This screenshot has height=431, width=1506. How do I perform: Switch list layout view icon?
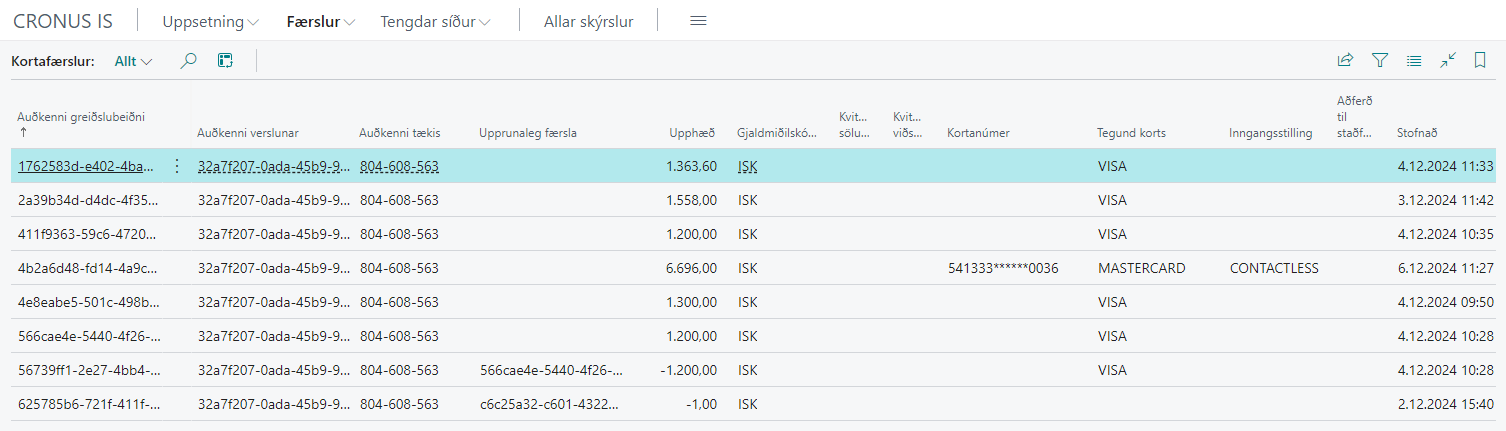point(1414,61)
